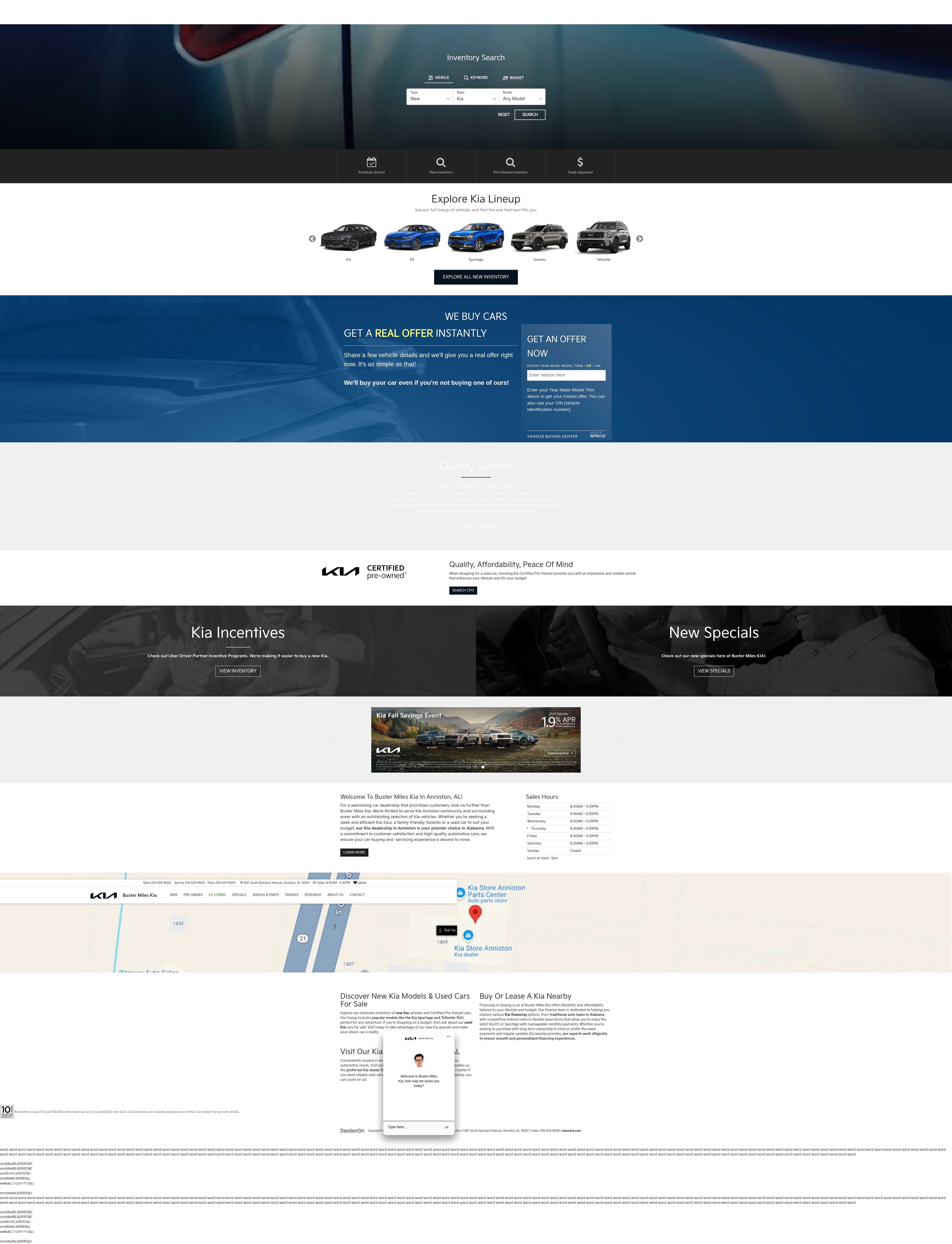
Task: Open the Type dropdown showing New
Action: click(x=430, y=96)
